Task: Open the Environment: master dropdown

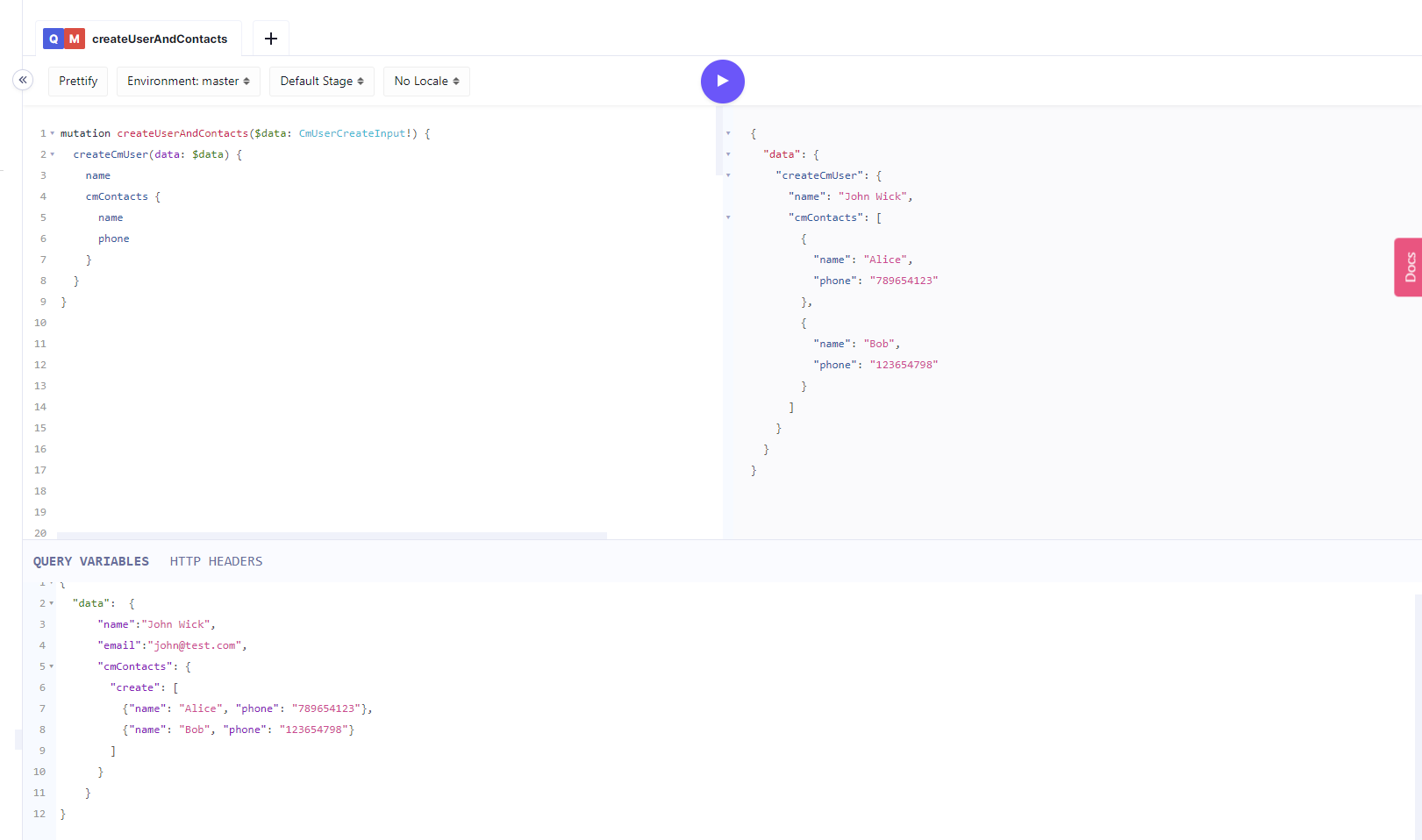Action: [x=189, y=82]
